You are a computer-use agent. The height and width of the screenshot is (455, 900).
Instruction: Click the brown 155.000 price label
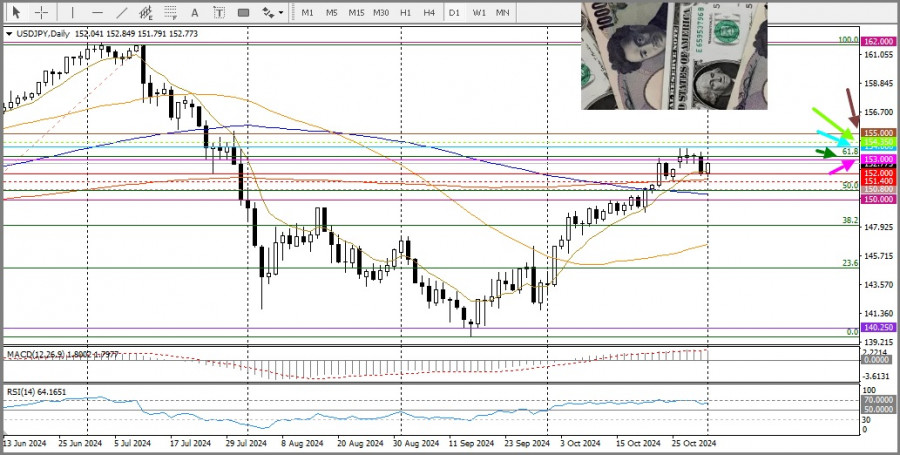point(878,133)
